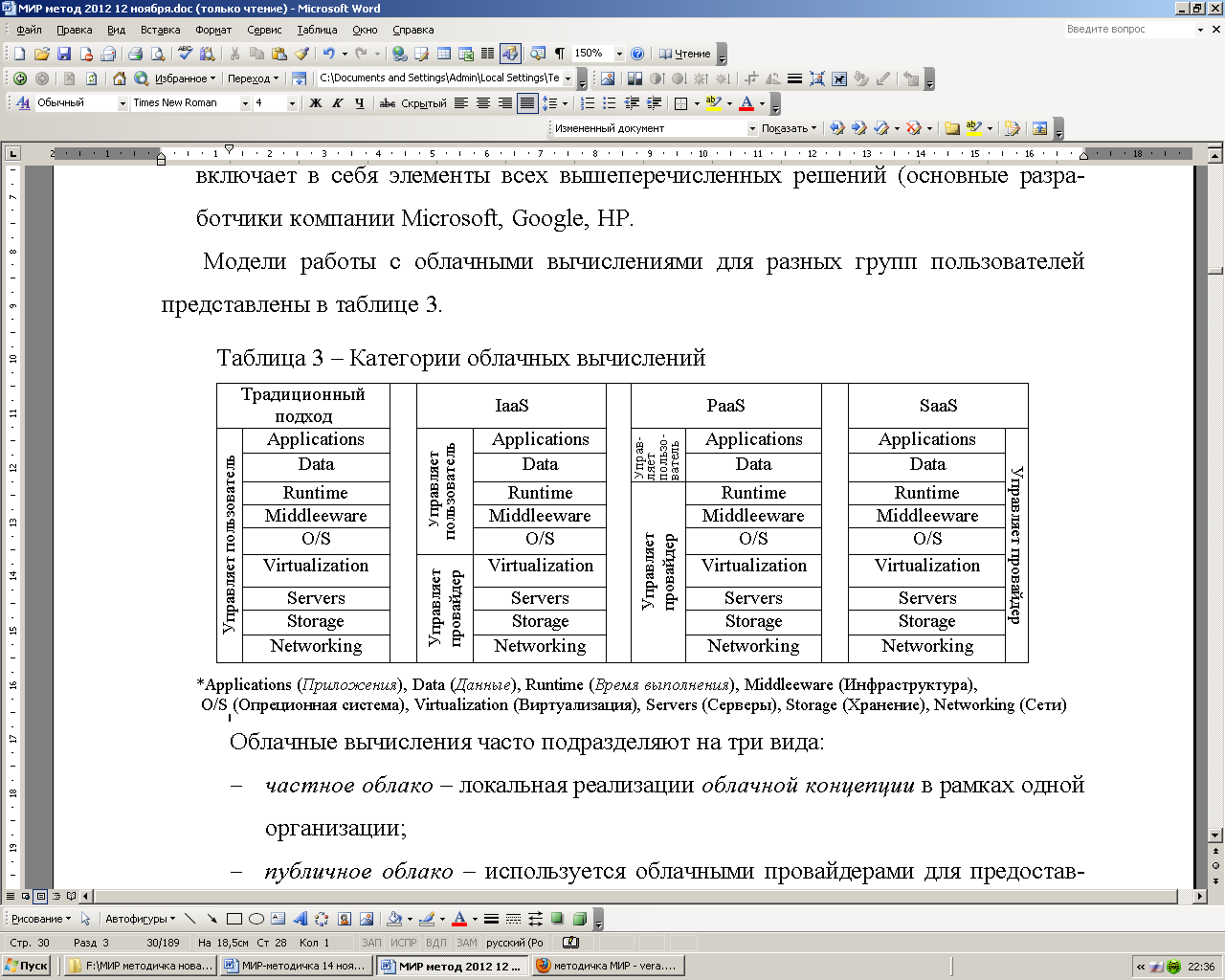Screen dimensions: 1225x980
Task: Toggle Bold (Ж) formatting
Action: [316, 102]
